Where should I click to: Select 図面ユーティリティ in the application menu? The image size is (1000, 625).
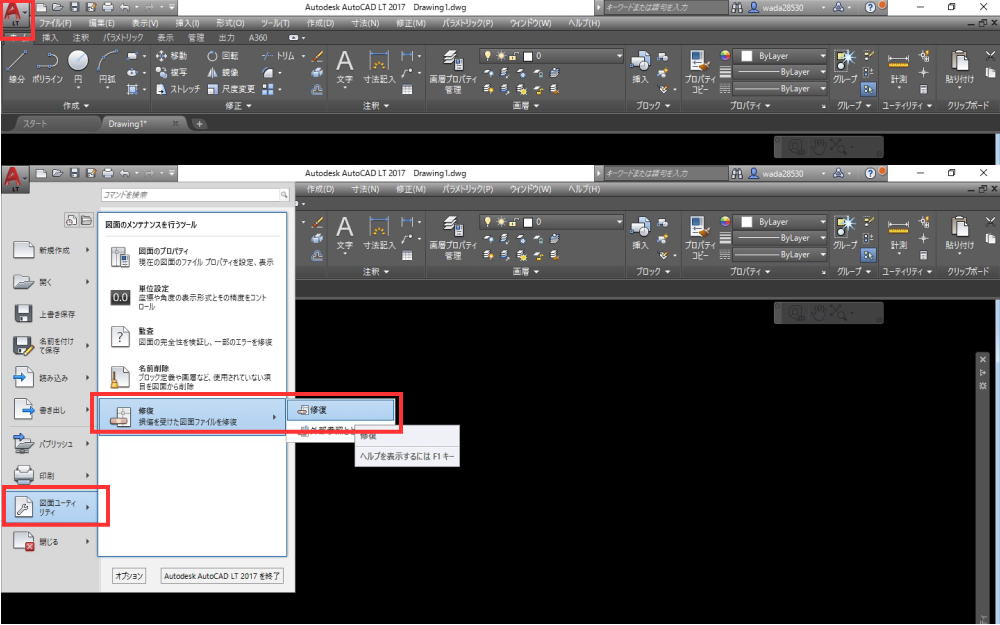[x=51, y=507]
